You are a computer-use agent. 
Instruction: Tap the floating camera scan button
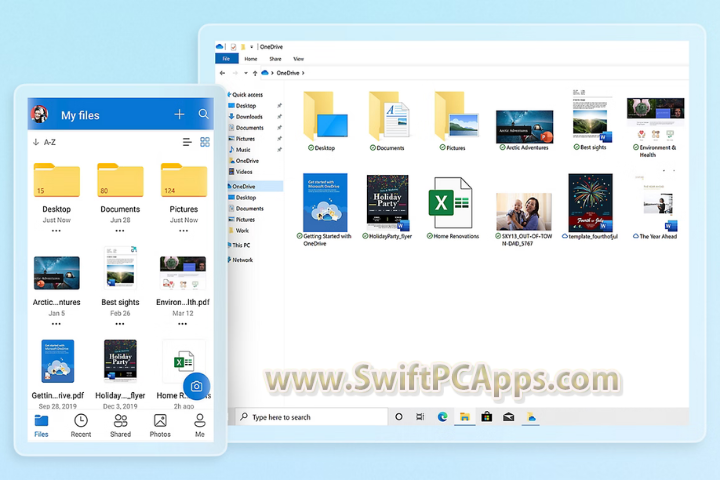197,386
